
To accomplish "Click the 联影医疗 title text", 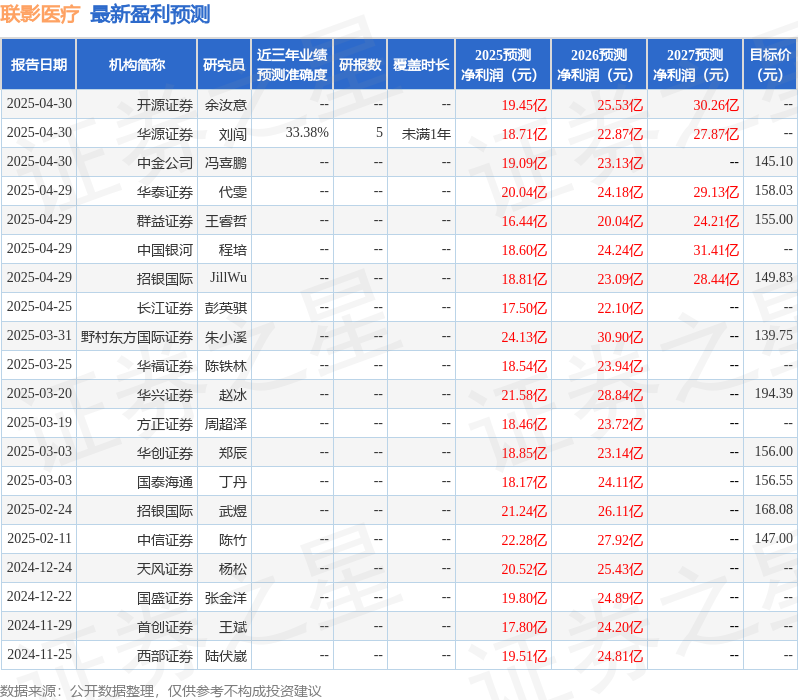I will (x=40, y=14).
